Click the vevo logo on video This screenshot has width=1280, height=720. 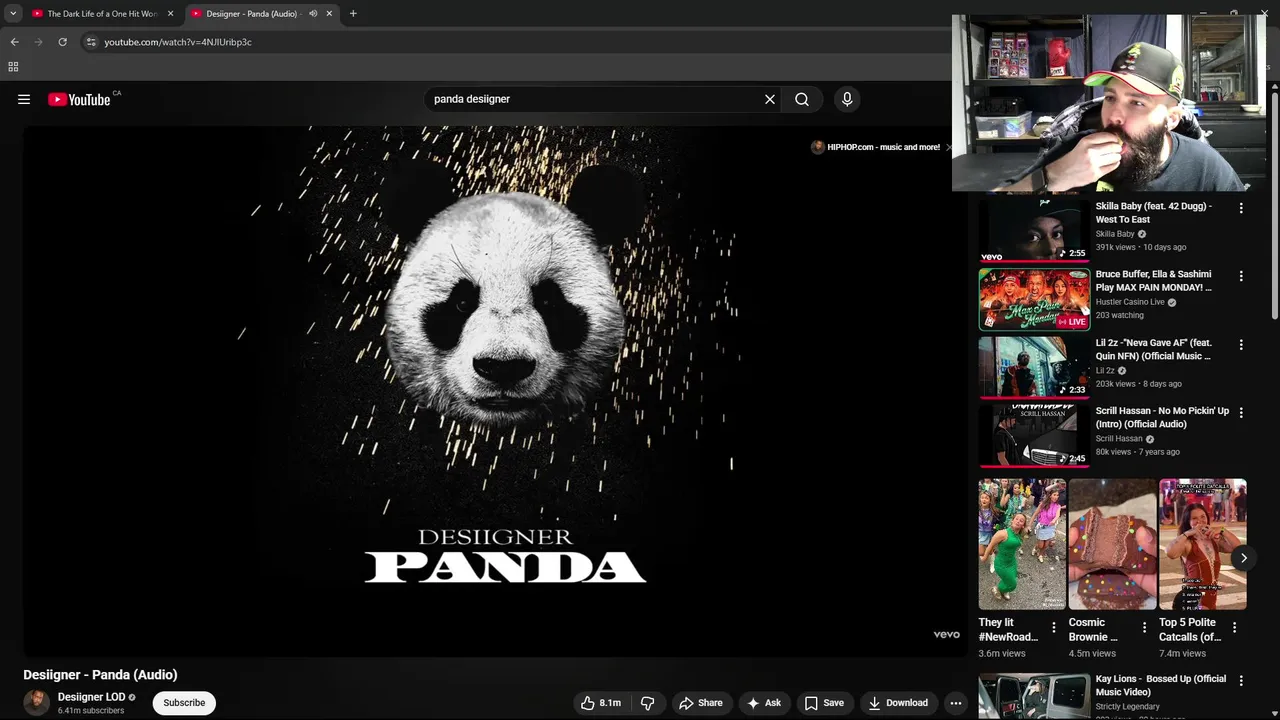click(946, 634)
